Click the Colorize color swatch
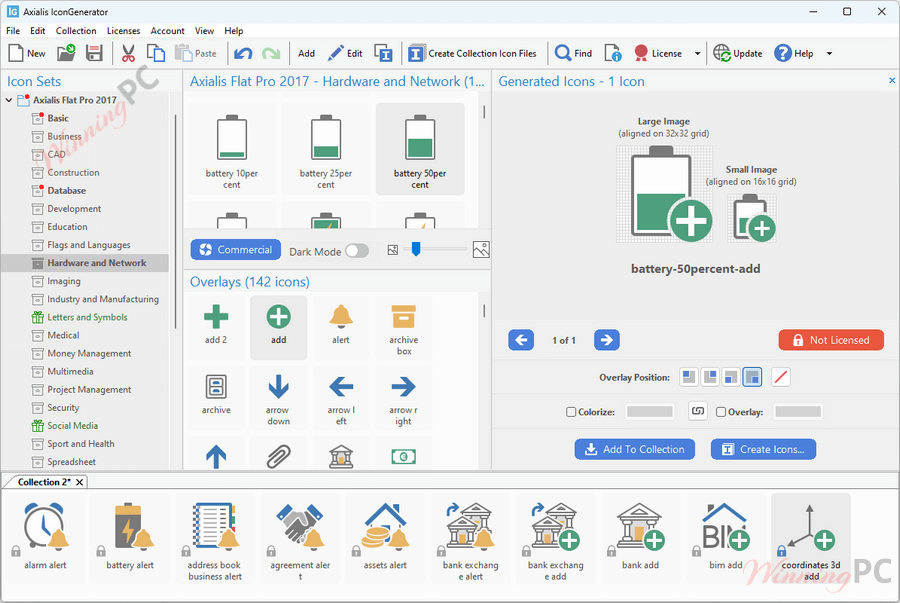Image resolution: width=900 pixels, height=603 pixels. [x=650, y=411]
